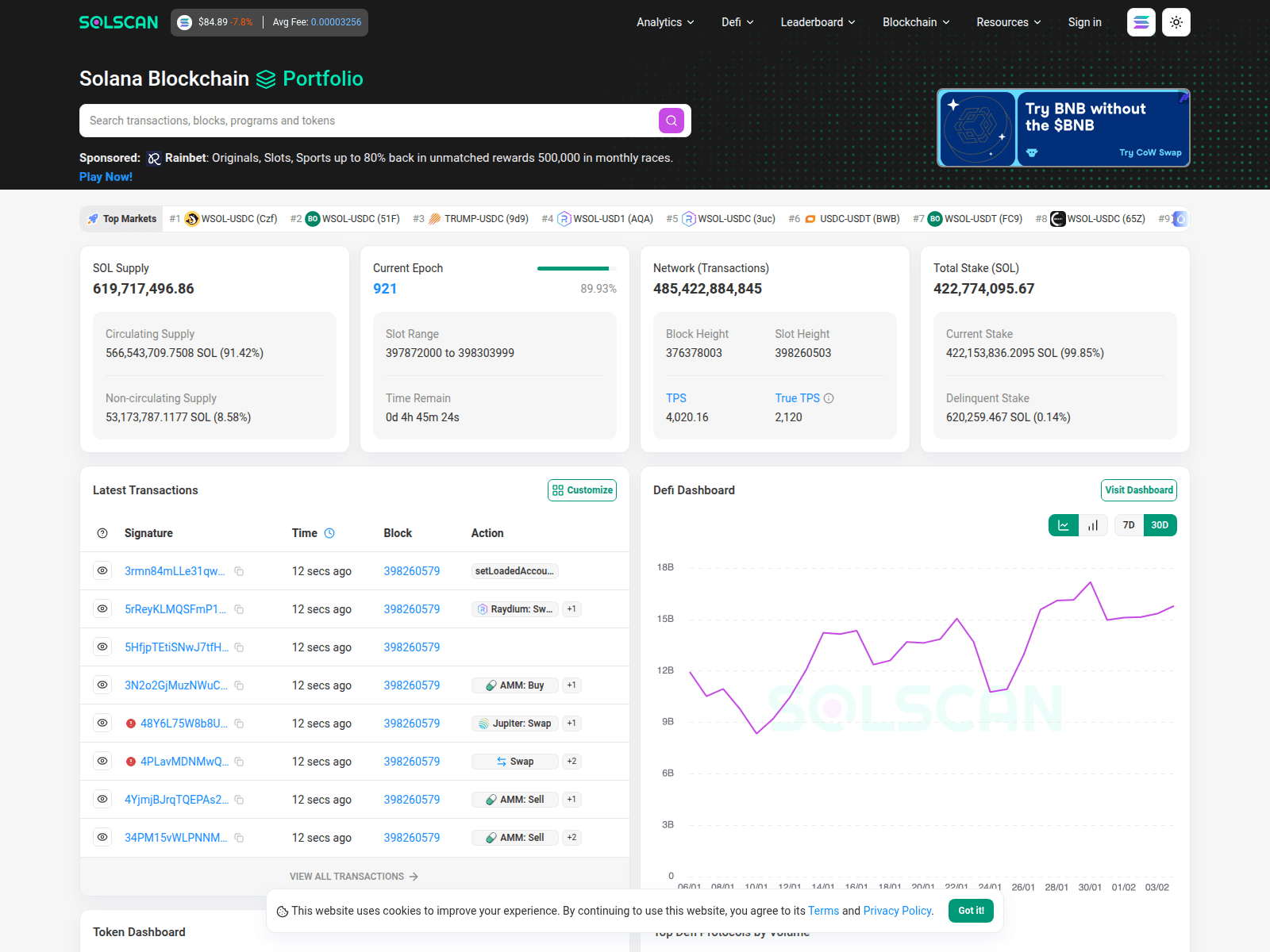Select the line chart view icon
The image size is (1270, 952).
pos(1064,524)
